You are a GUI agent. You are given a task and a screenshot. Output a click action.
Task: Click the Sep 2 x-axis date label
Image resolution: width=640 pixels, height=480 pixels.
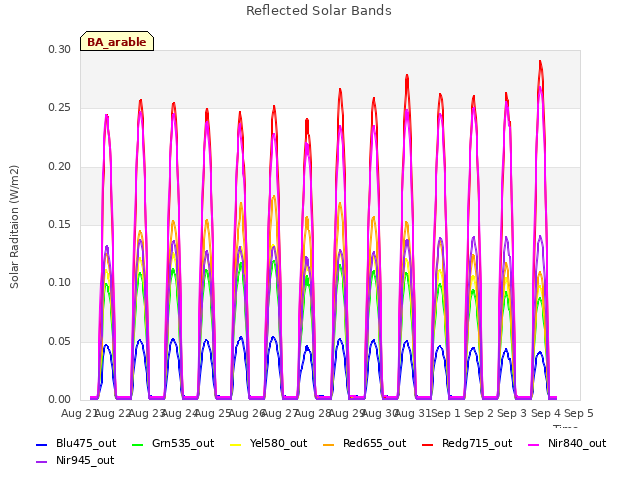479,413
